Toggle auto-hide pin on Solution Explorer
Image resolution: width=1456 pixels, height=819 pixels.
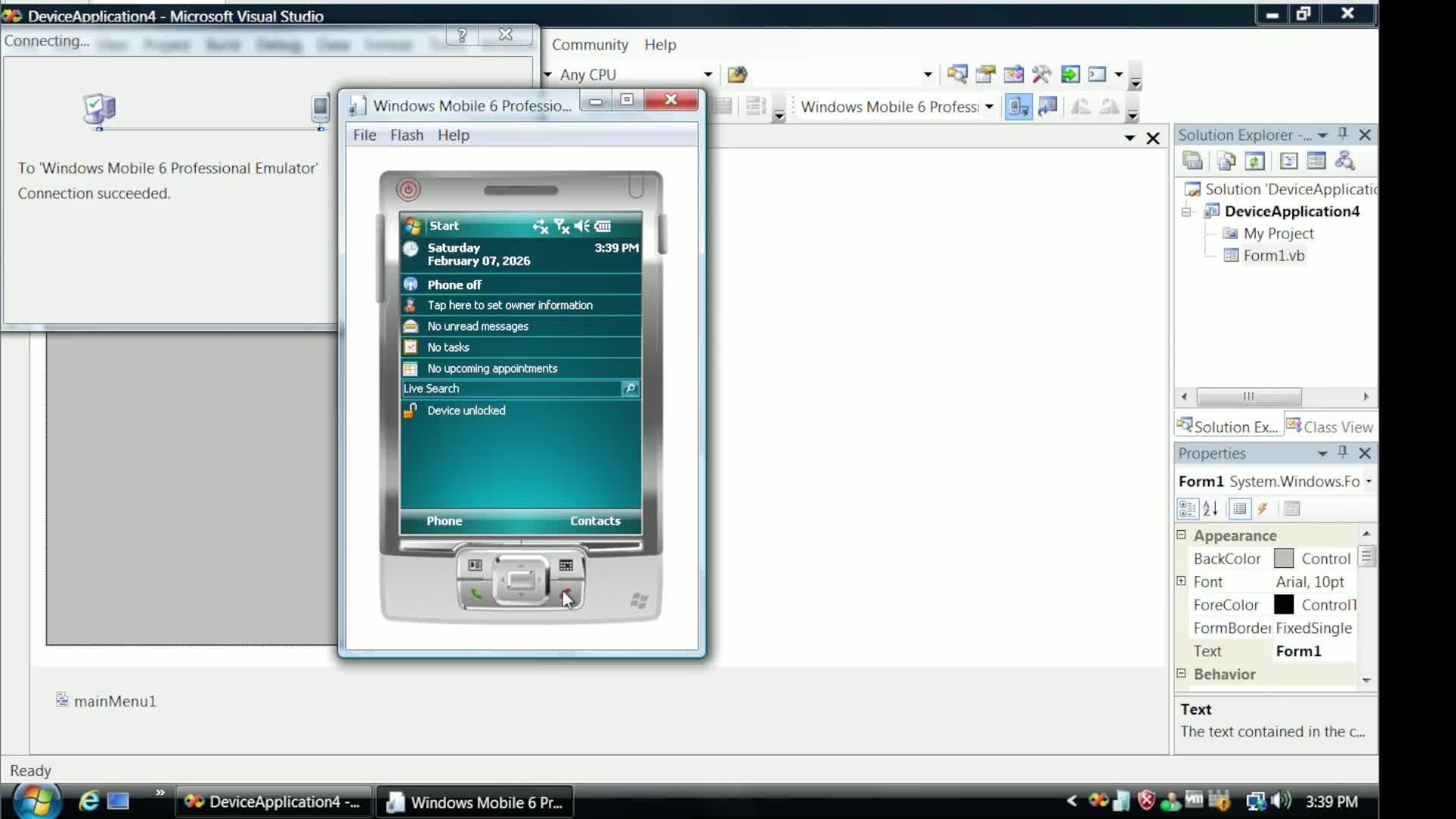click(x=1343, y=134)
